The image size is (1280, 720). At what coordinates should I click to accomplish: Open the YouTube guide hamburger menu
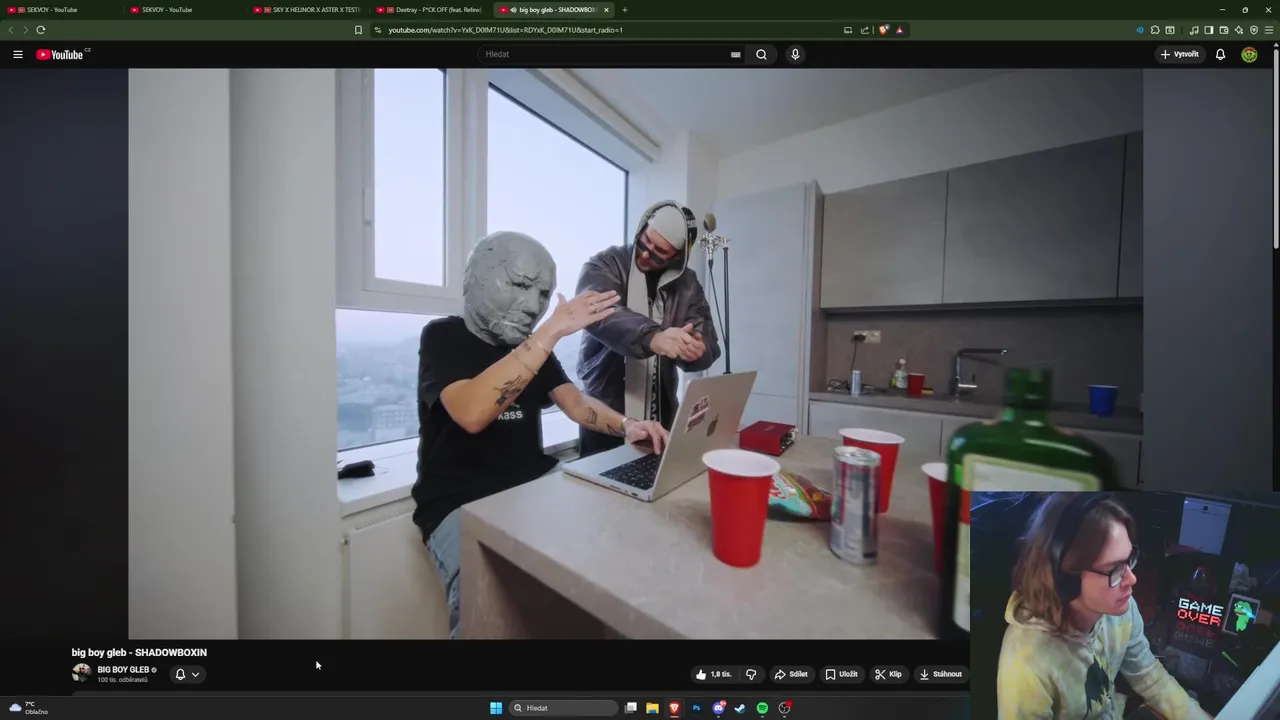tap(18, 54)
